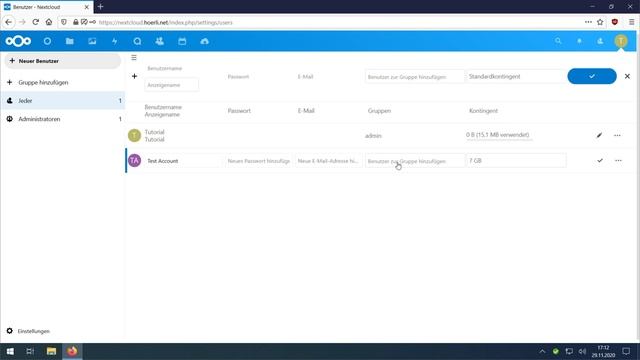Open a new browser tab
The image size is (640, 360).
[x=100, y=7]
